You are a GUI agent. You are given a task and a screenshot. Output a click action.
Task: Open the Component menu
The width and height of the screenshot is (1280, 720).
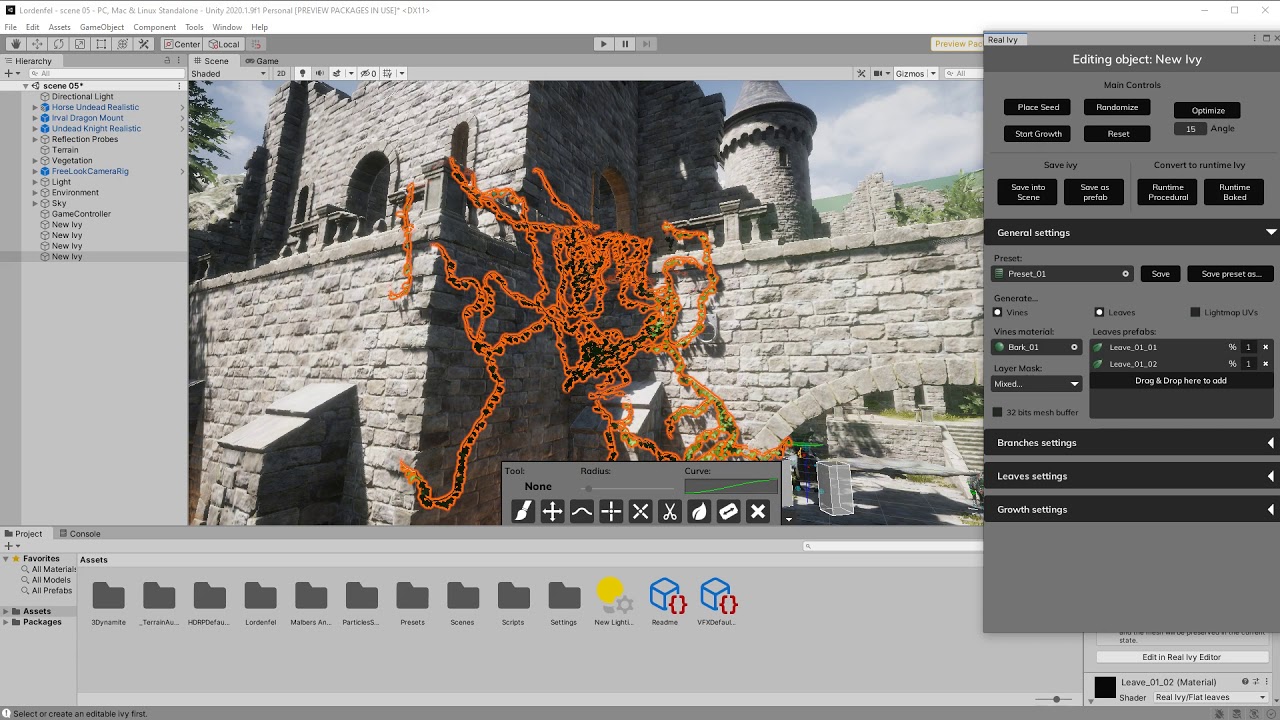155,27
